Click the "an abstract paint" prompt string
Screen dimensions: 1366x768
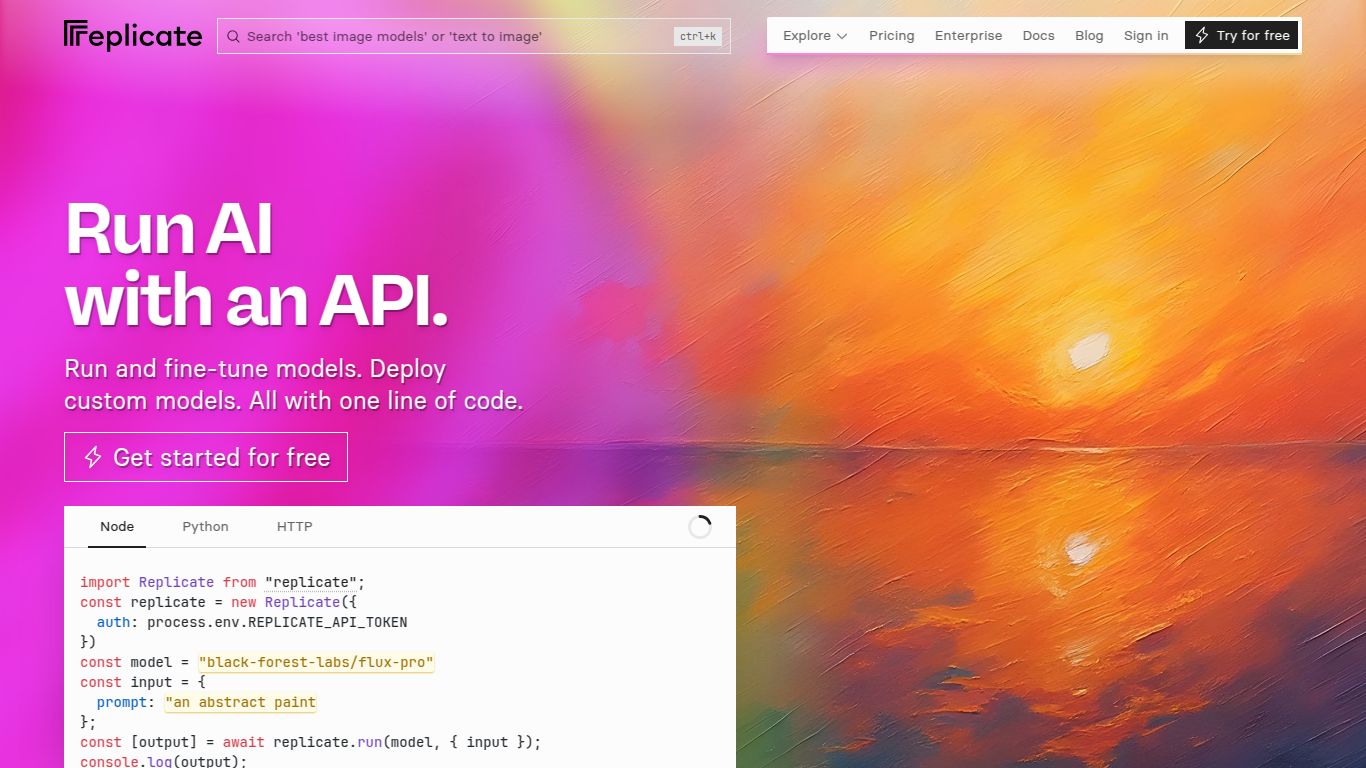coord(240,703)
